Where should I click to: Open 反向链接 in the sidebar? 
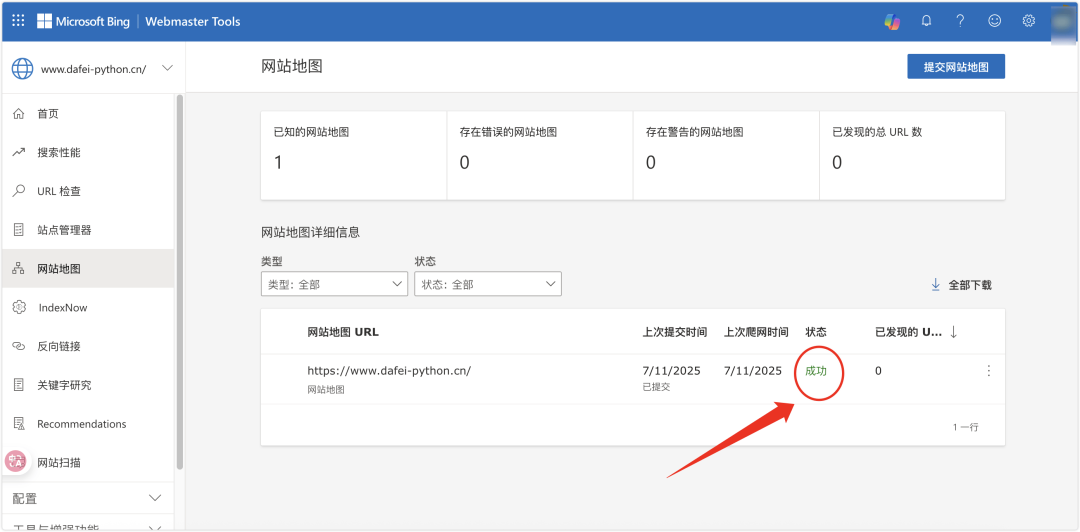click(87, 346)
